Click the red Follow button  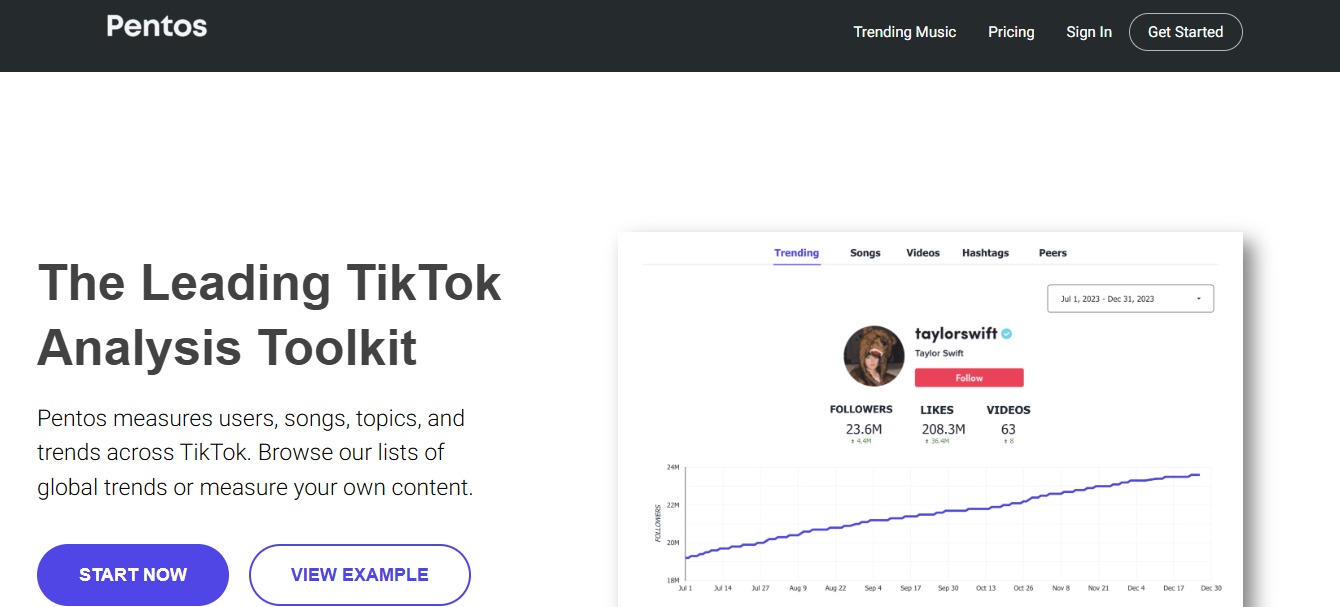tap(969, 377)
